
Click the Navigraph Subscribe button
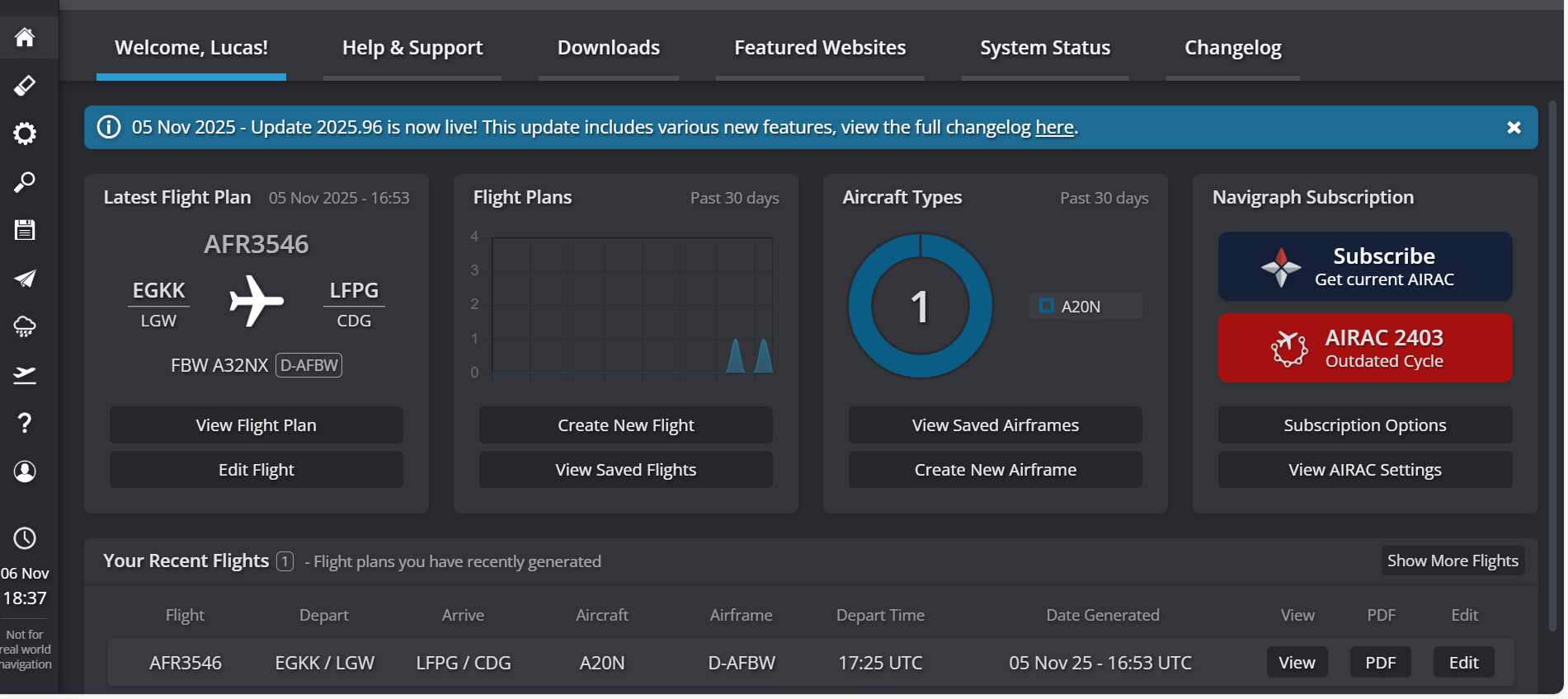point(1365,266)
